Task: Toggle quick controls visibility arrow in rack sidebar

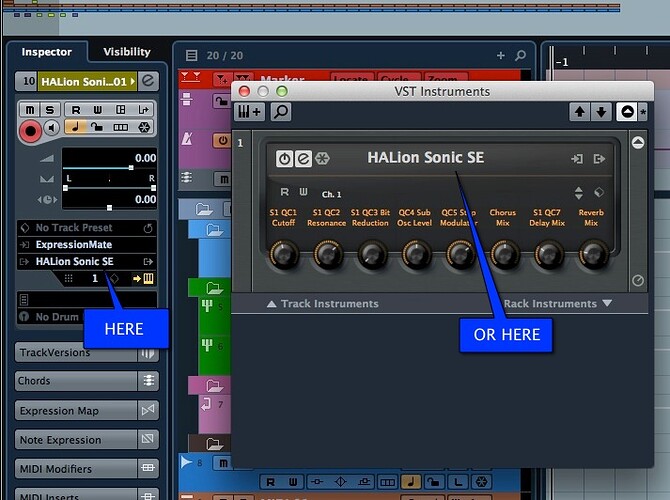Action: pos(638,143)
